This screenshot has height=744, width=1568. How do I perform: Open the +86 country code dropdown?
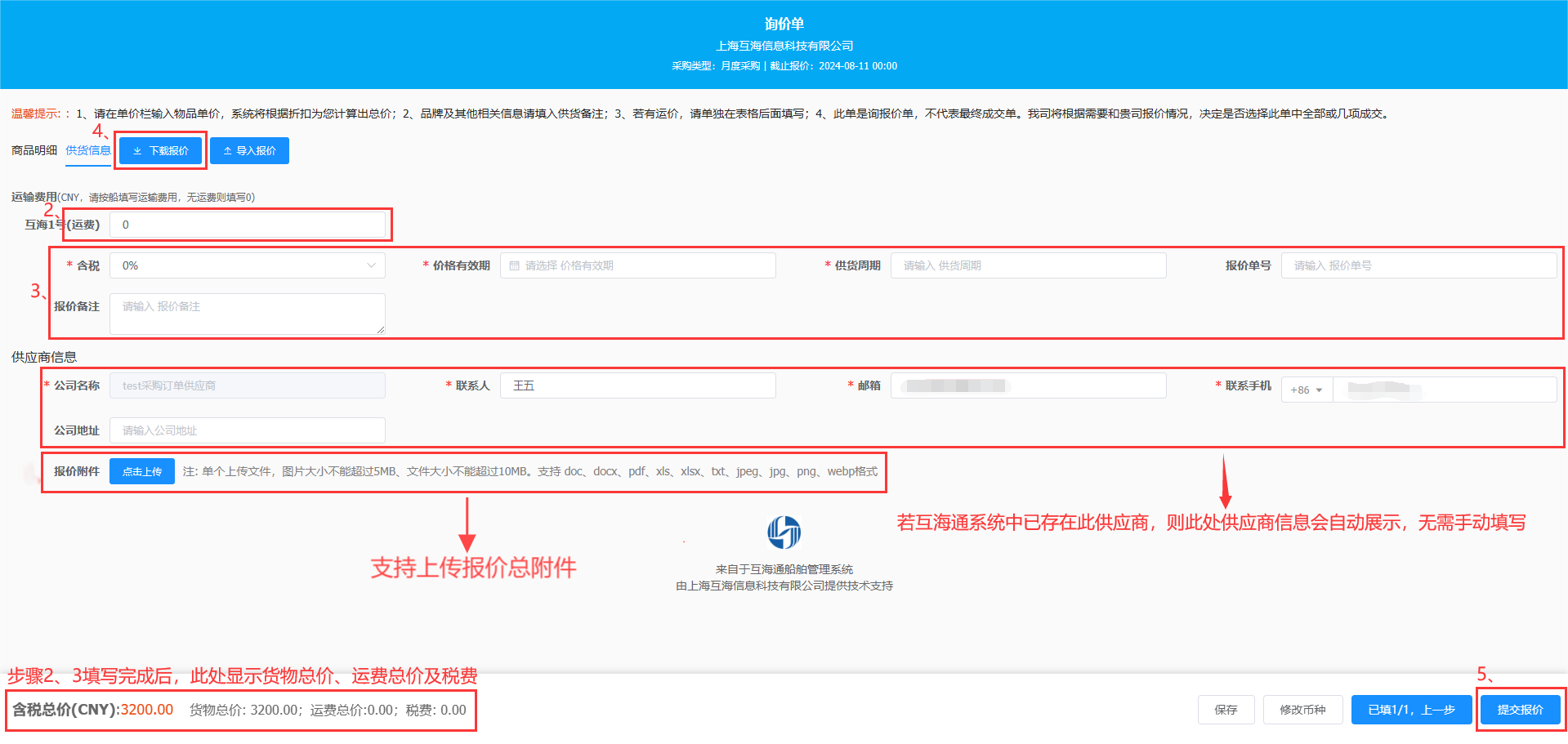coord(1307,390)
